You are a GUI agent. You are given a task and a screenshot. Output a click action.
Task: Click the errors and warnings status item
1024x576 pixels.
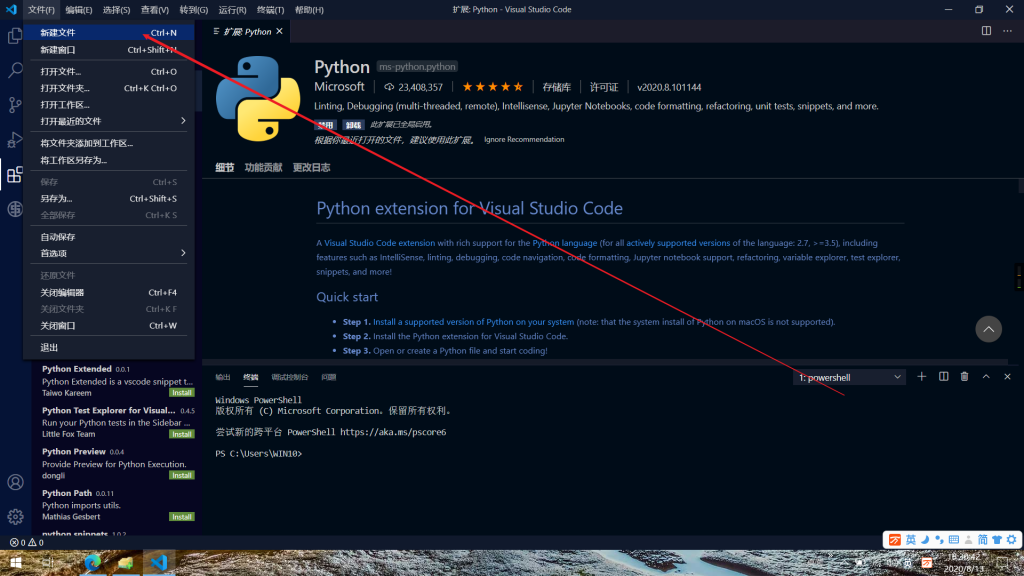pos(27,542)
